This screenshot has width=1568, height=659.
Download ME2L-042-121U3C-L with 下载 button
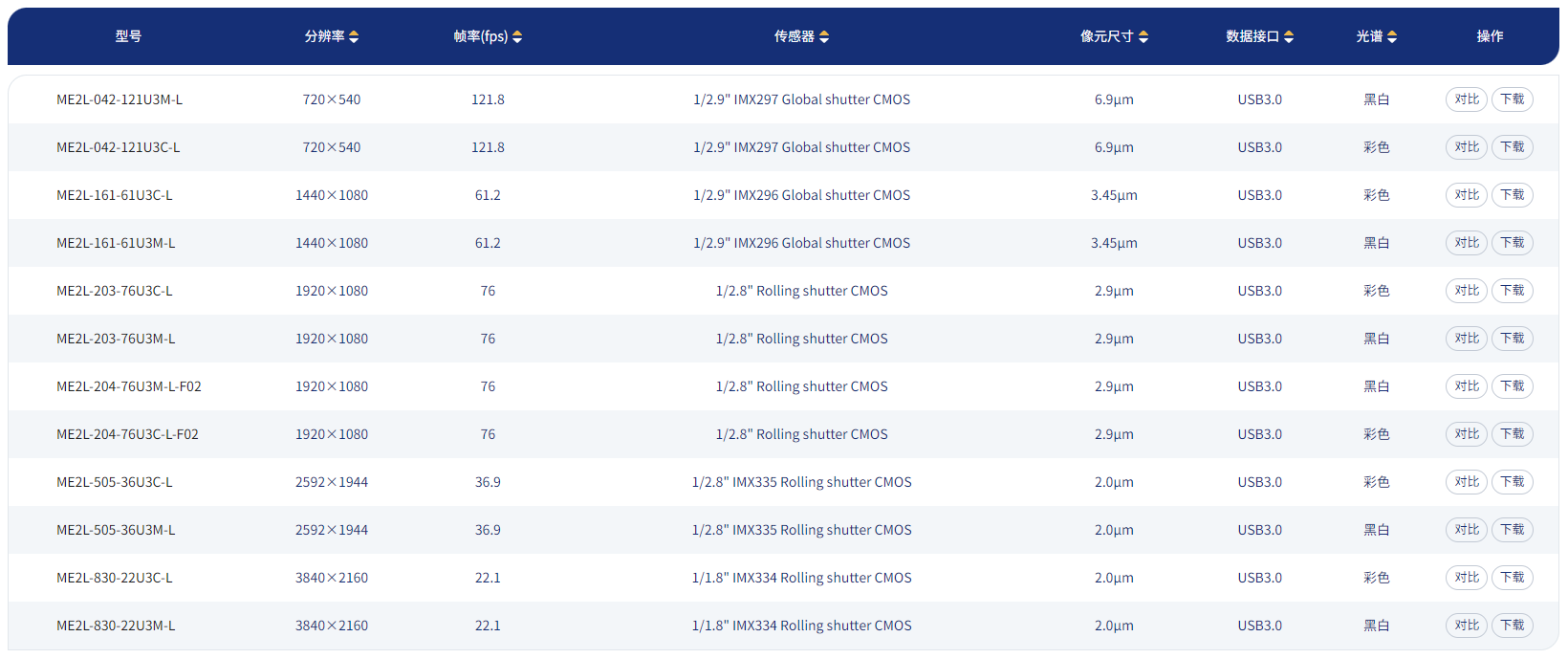[x=1512, y=147]
